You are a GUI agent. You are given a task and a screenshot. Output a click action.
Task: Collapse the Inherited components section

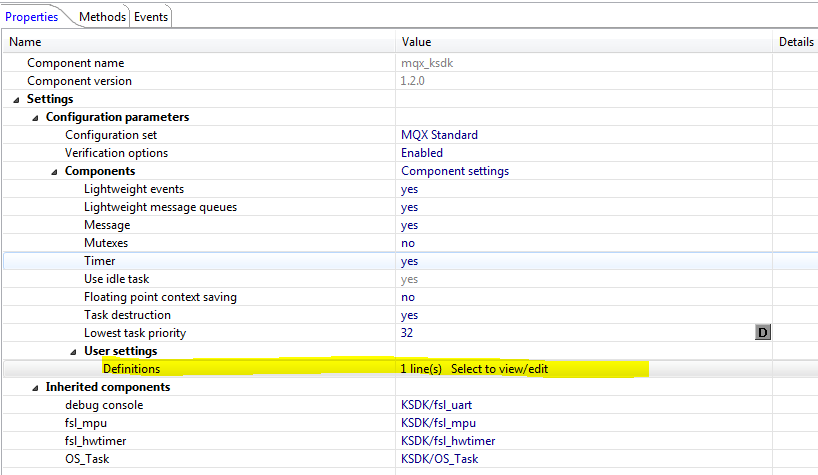tap(36, 387)
